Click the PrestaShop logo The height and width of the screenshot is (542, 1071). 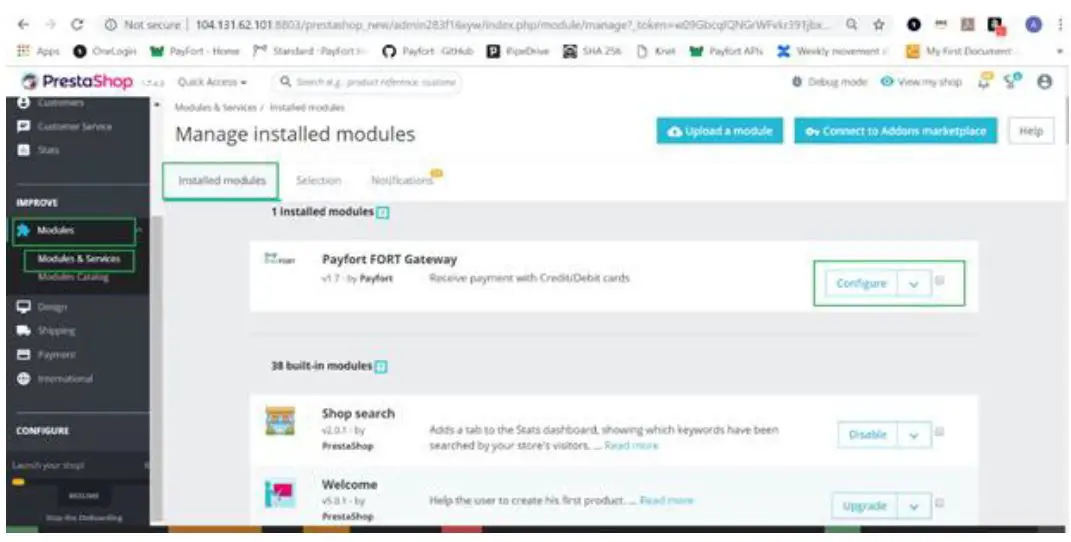pos(76,82)
